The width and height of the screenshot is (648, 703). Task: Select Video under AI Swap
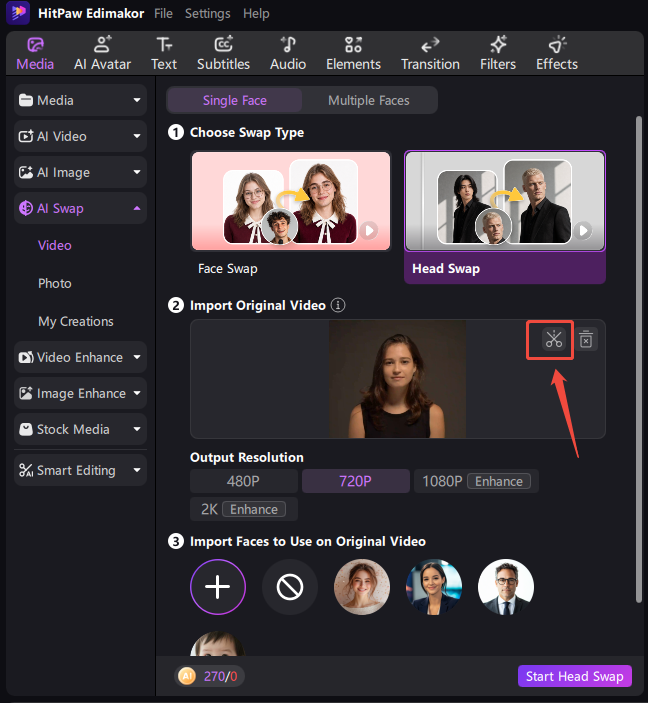click(x=55, y=245)
